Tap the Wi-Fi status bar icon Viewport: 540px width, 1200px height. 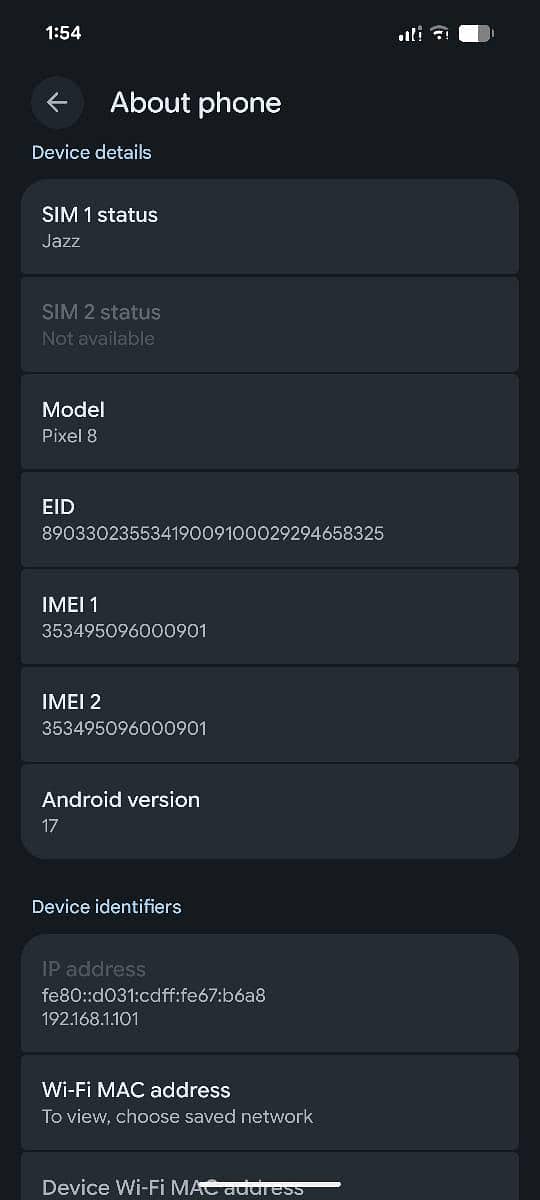tap(439, 34)
